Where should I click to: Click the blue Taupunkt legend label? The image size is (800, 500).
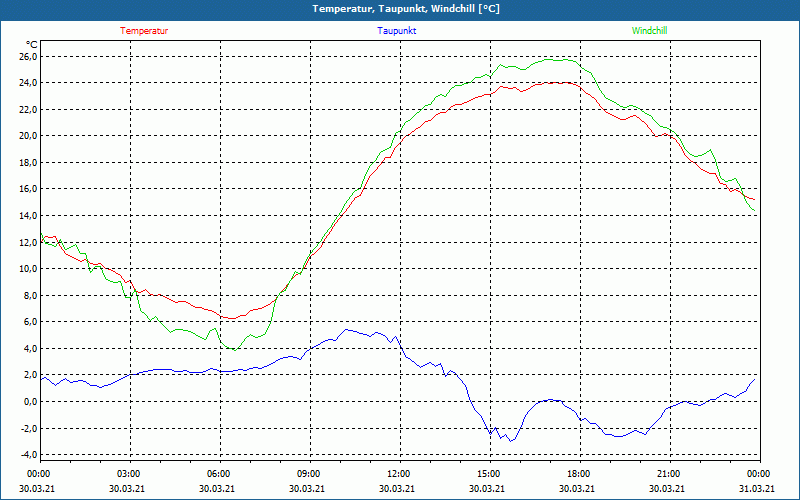[396, 31]
